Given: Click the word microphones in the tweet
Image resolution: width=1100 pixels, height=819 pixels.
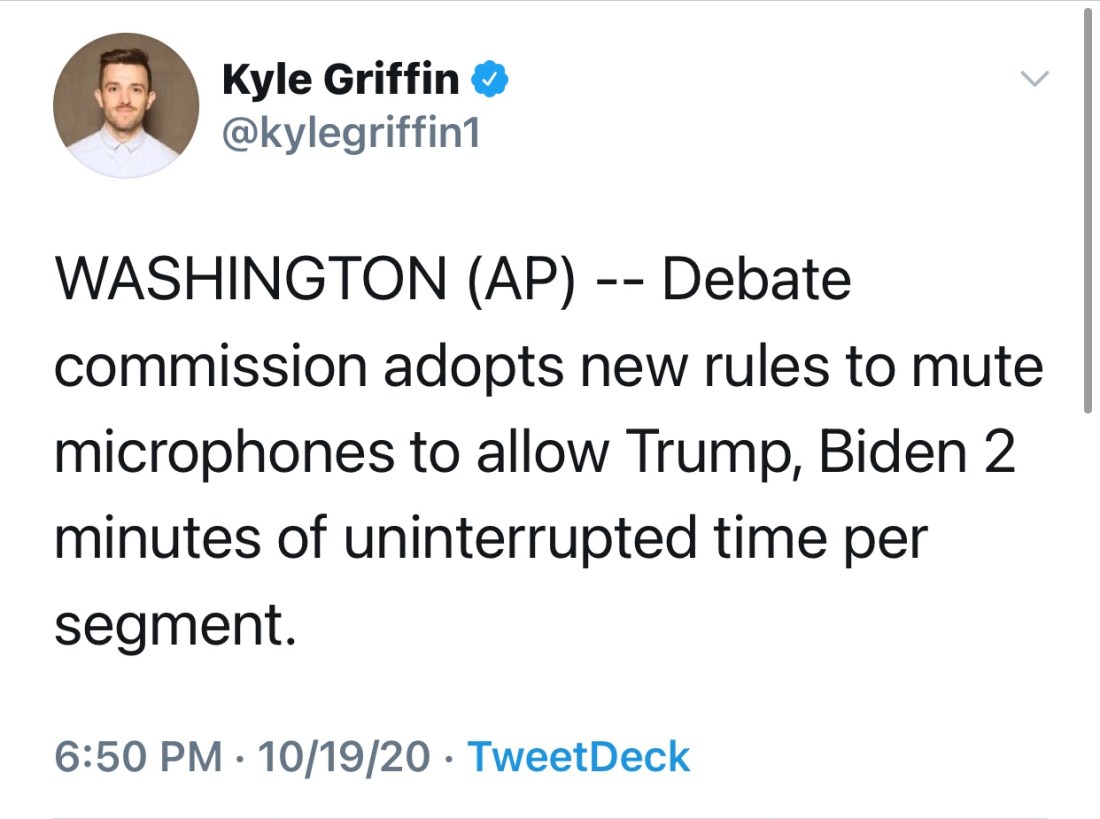Looking at the screenshot, I should (224, 453).
